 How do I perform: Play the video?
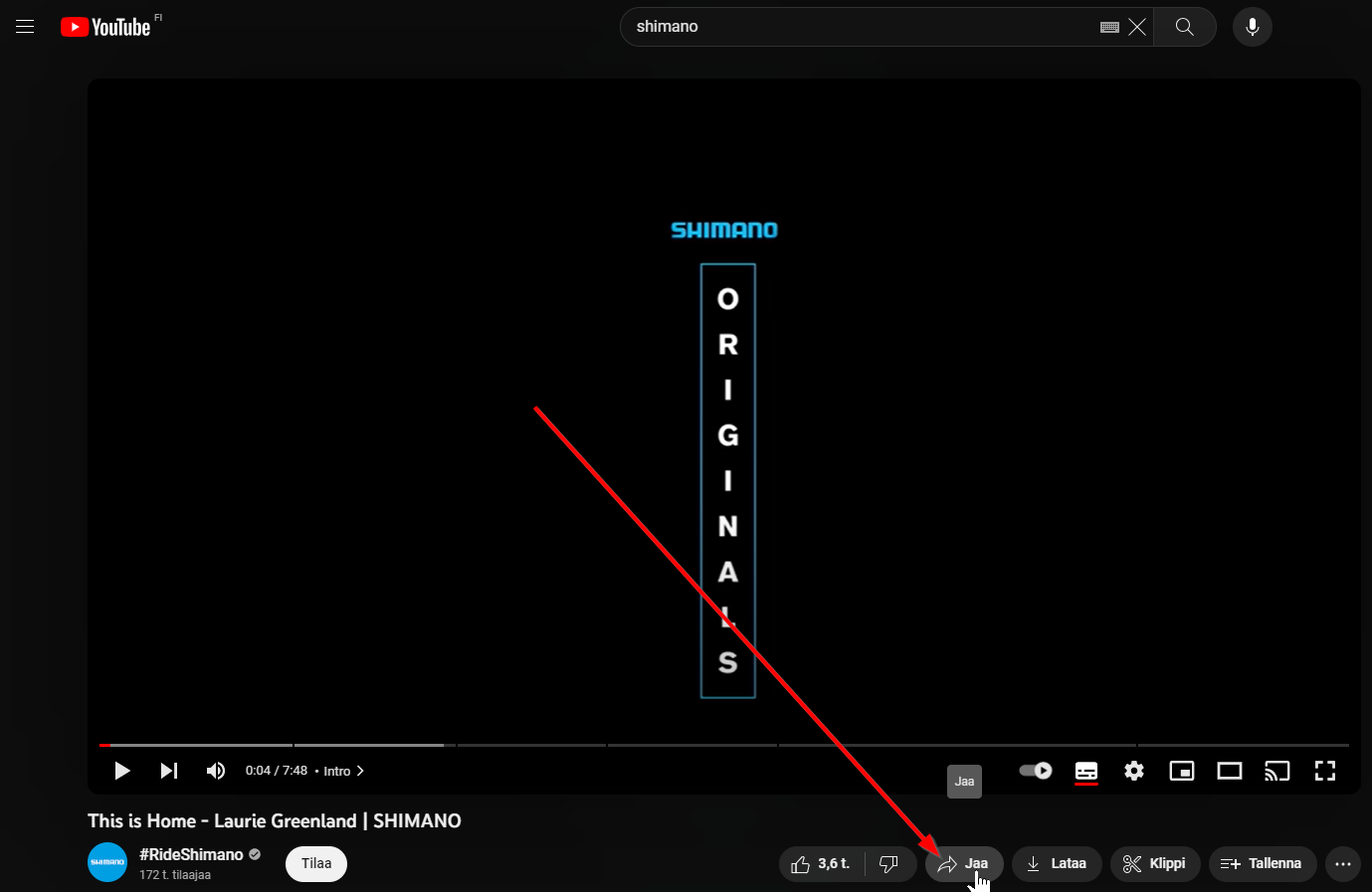point(122,771)
